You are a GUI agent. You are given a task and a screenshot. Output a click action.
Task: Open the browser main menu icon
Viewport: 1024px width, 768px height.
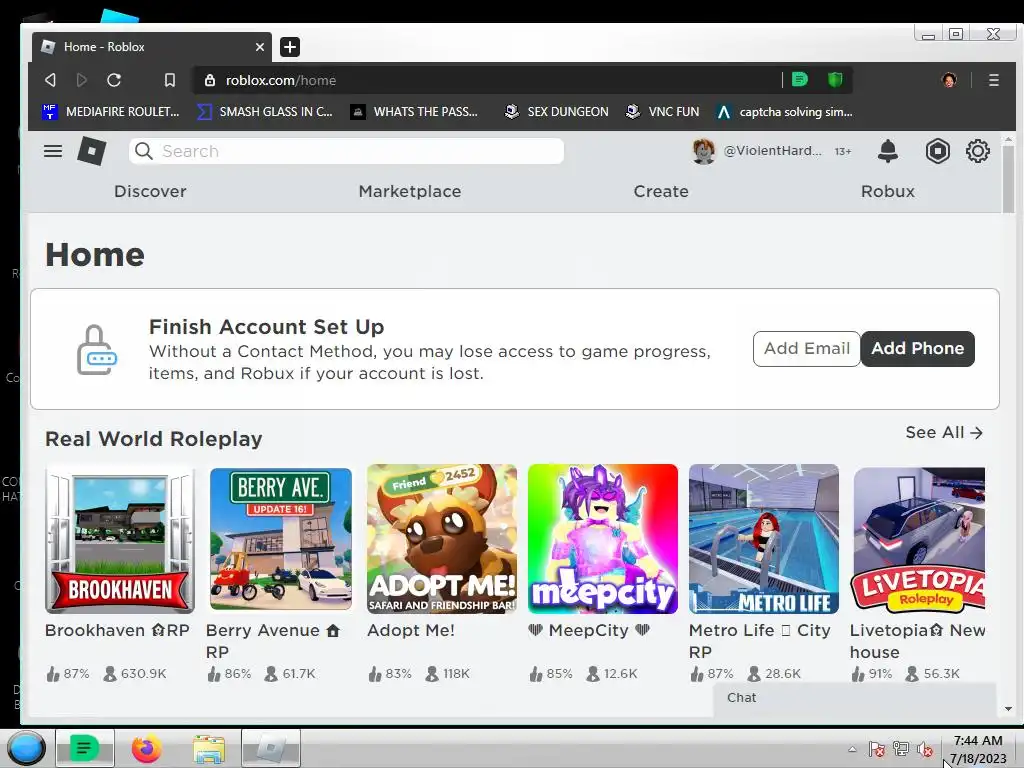pos(993,80)
